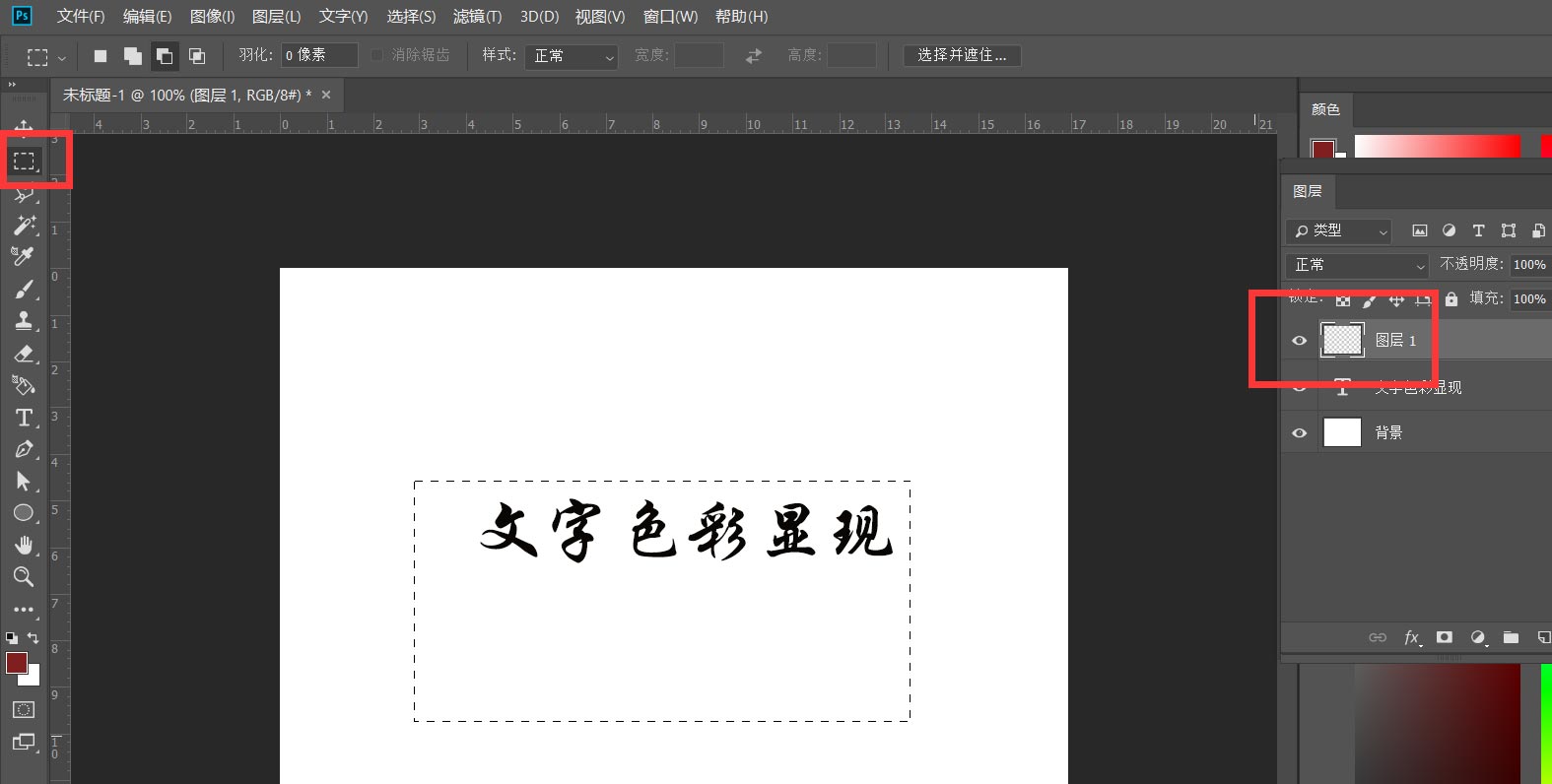Select the Magic Wand tool
This screenshot has width=1552, height=784.
click(24, 226)
